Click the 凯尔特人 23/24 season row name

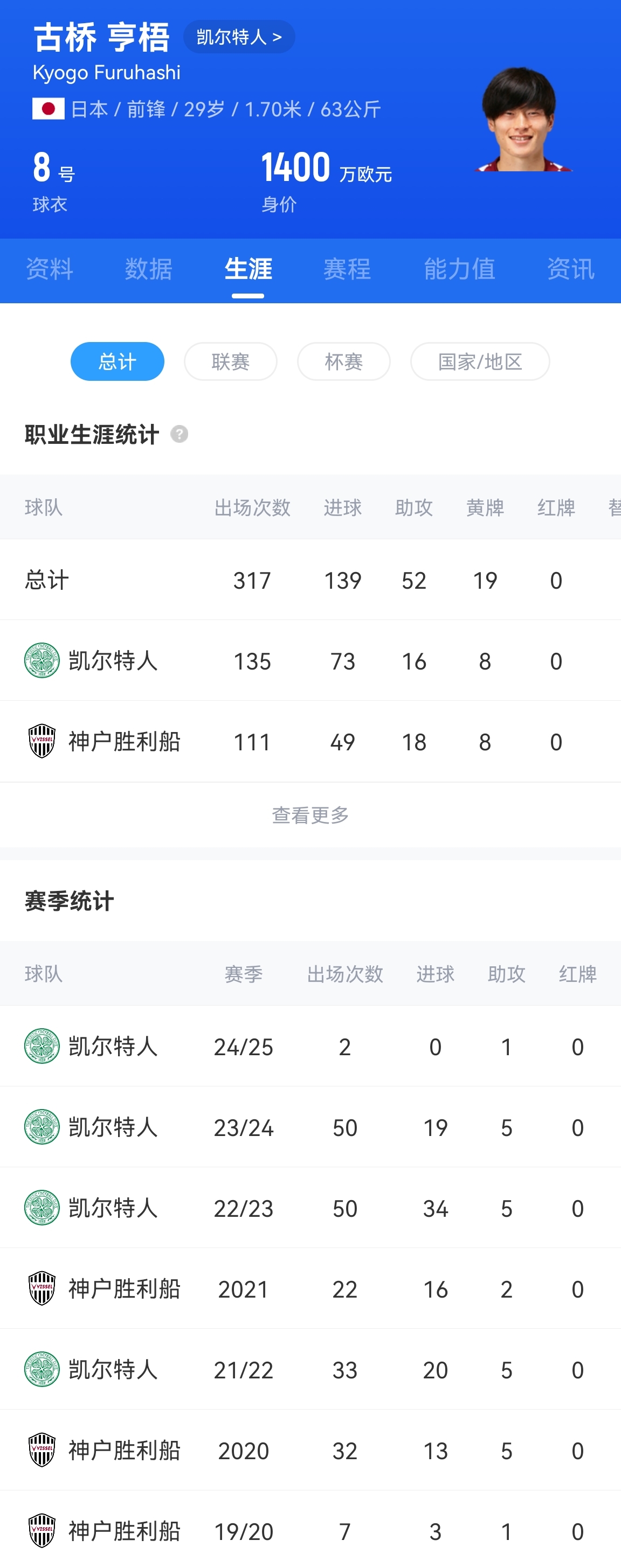tap(113, 1127)
